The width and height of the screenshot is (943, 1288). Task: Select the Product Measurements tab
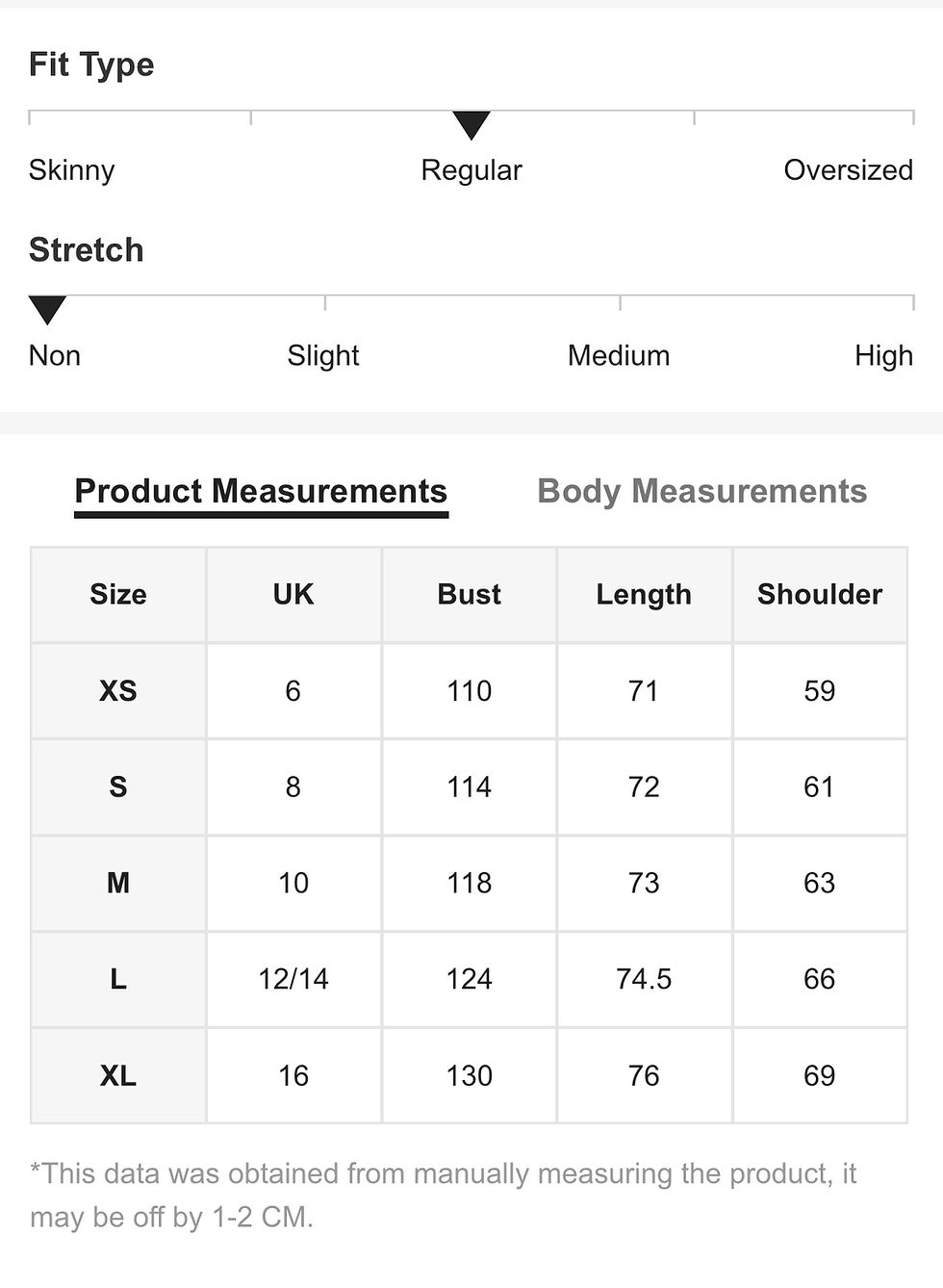(261, 493)
